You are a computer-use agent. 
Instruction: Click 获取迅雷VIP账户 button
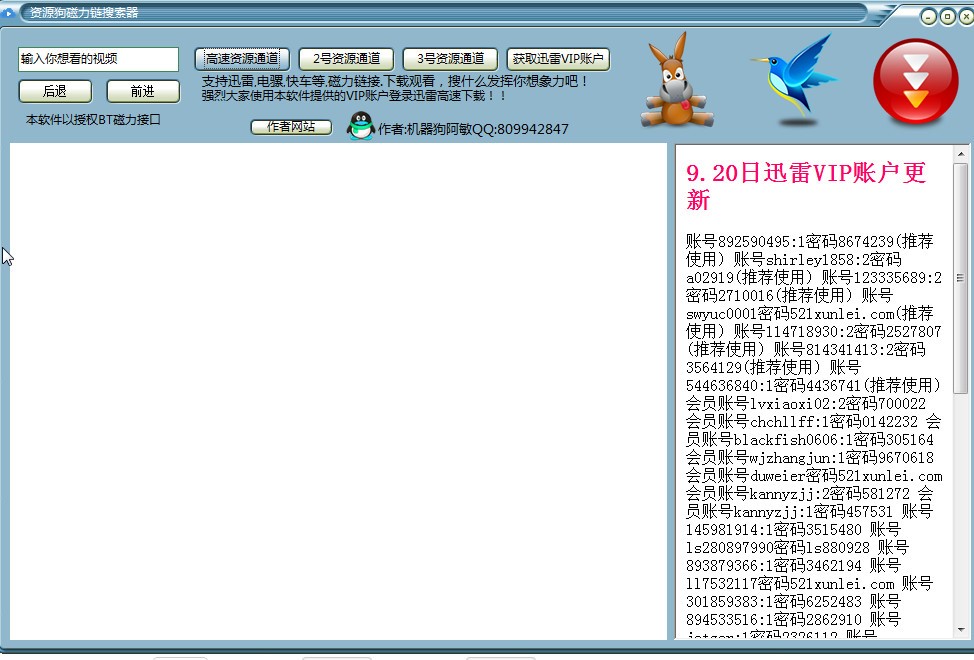tap(558, 59)
